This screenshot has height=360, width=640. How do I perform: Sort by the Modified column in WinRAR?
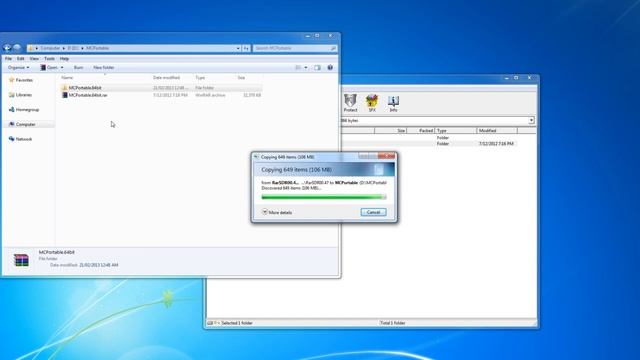point(497,131)
